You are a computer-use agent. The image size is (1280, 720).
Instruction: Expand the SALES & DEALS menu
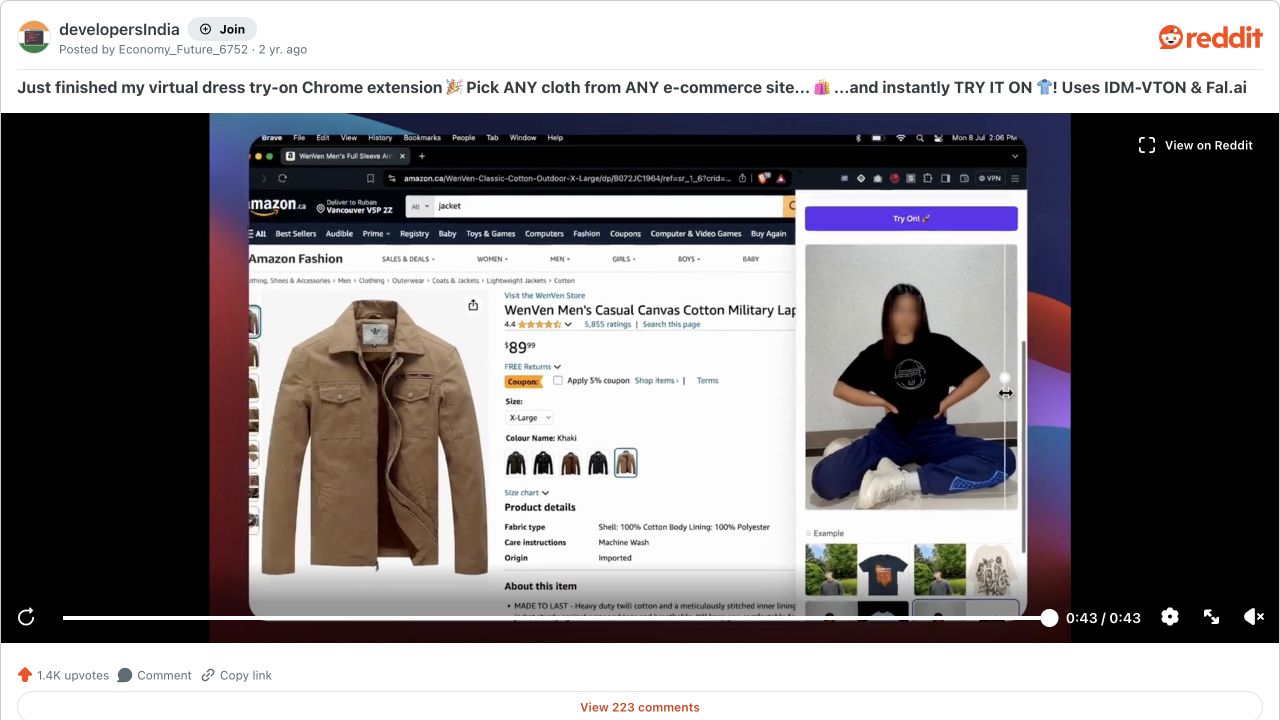coord(406,259)
